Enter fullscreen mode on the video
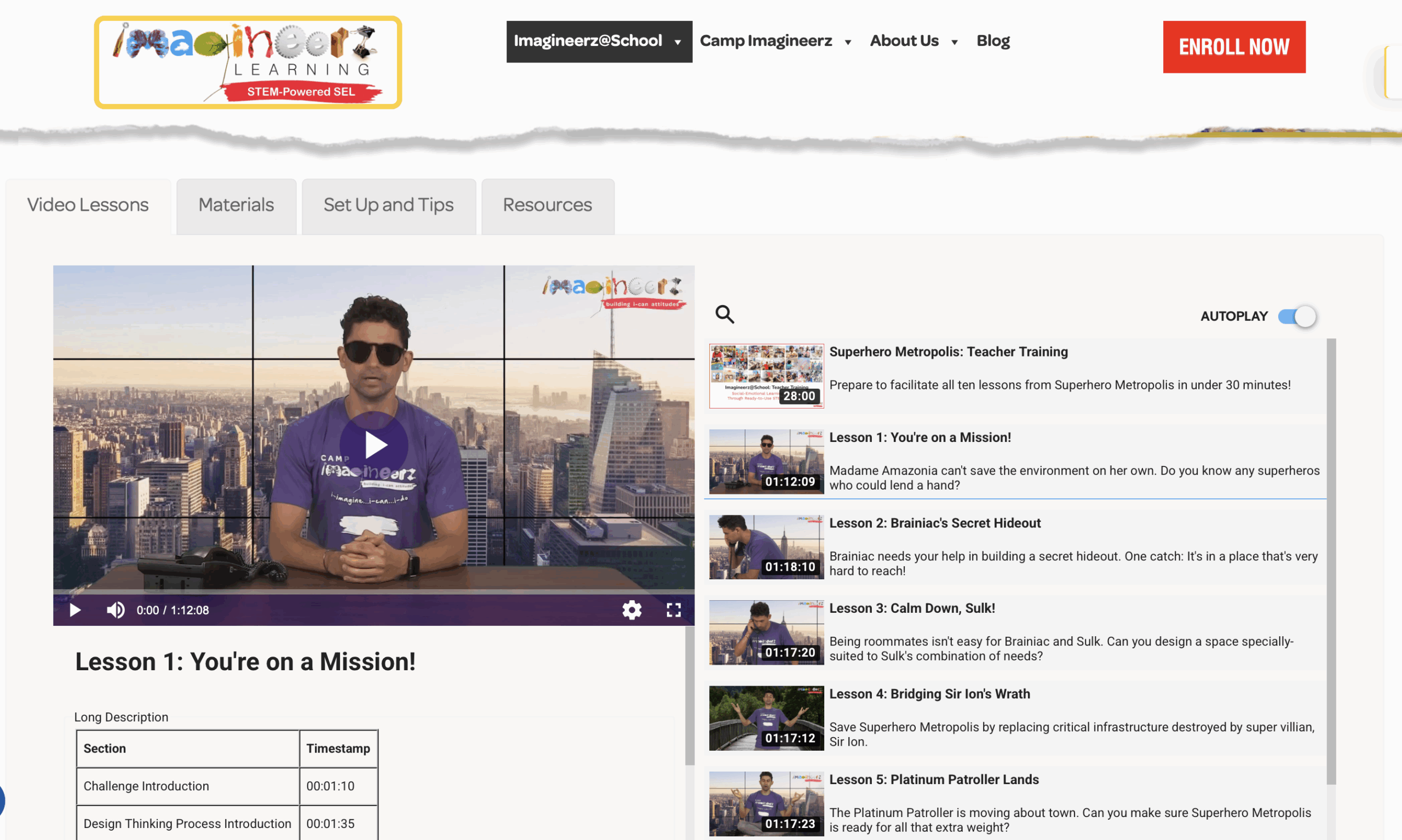Screen dimensions: 1402x840 [673, 609]
